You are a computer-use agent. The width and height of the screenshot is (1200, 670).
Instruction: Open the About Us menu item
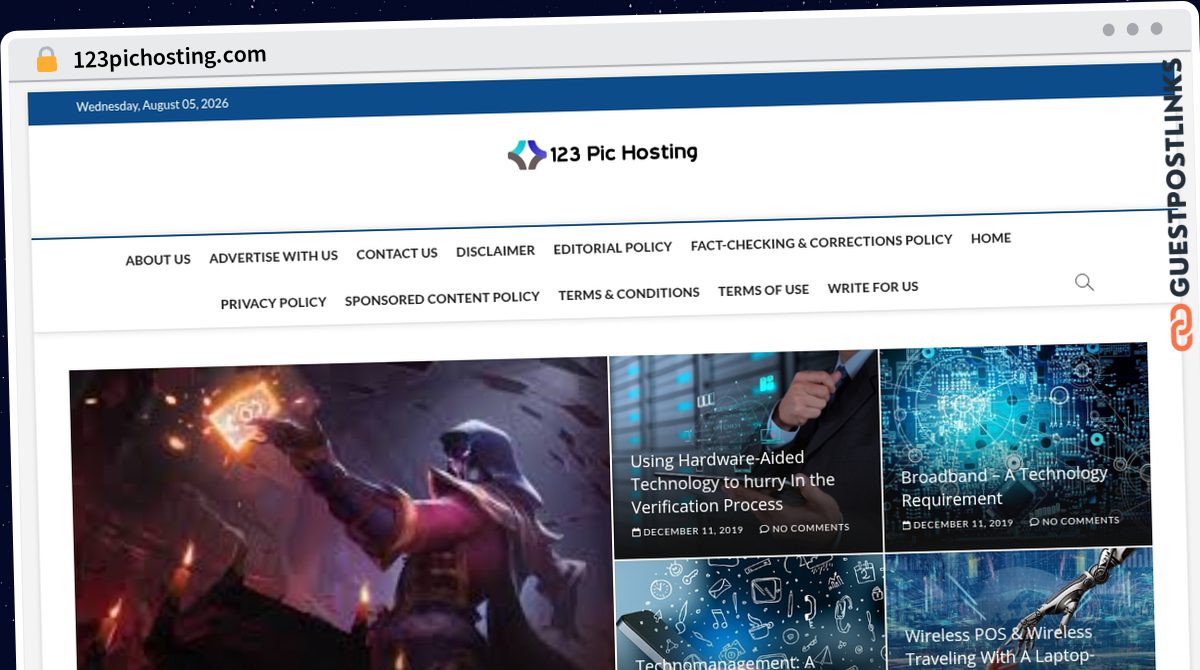pos(158,260)
